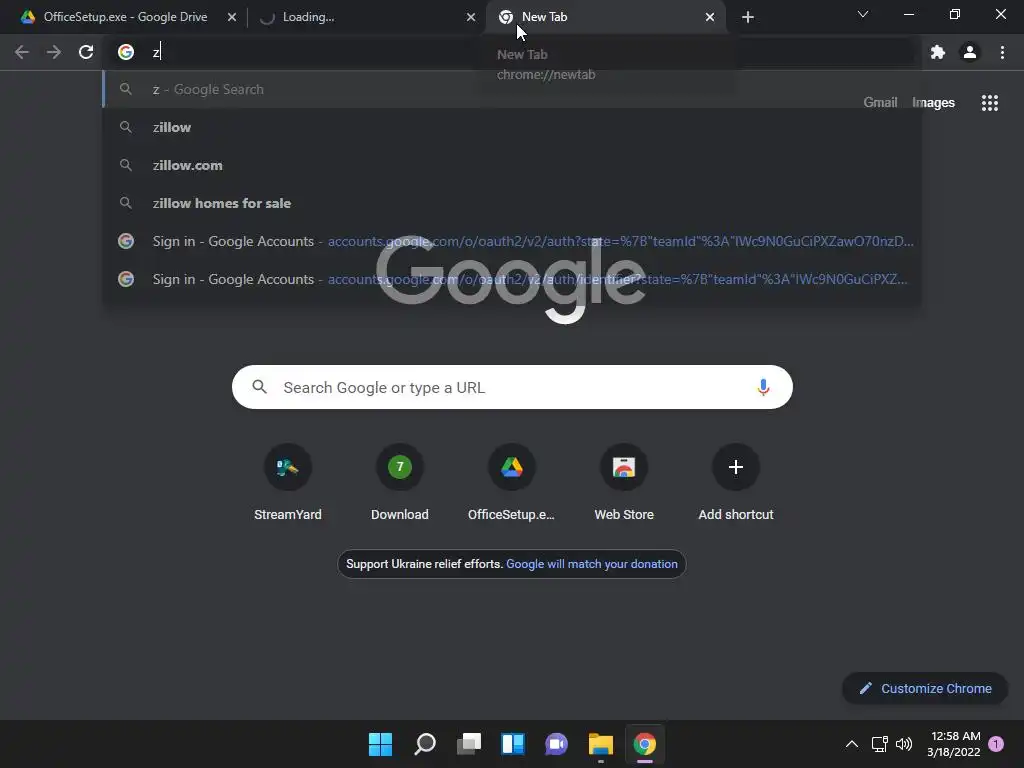
Task: Click the Chrome icon on the taskbar
Action: click(x=645, y=744)
